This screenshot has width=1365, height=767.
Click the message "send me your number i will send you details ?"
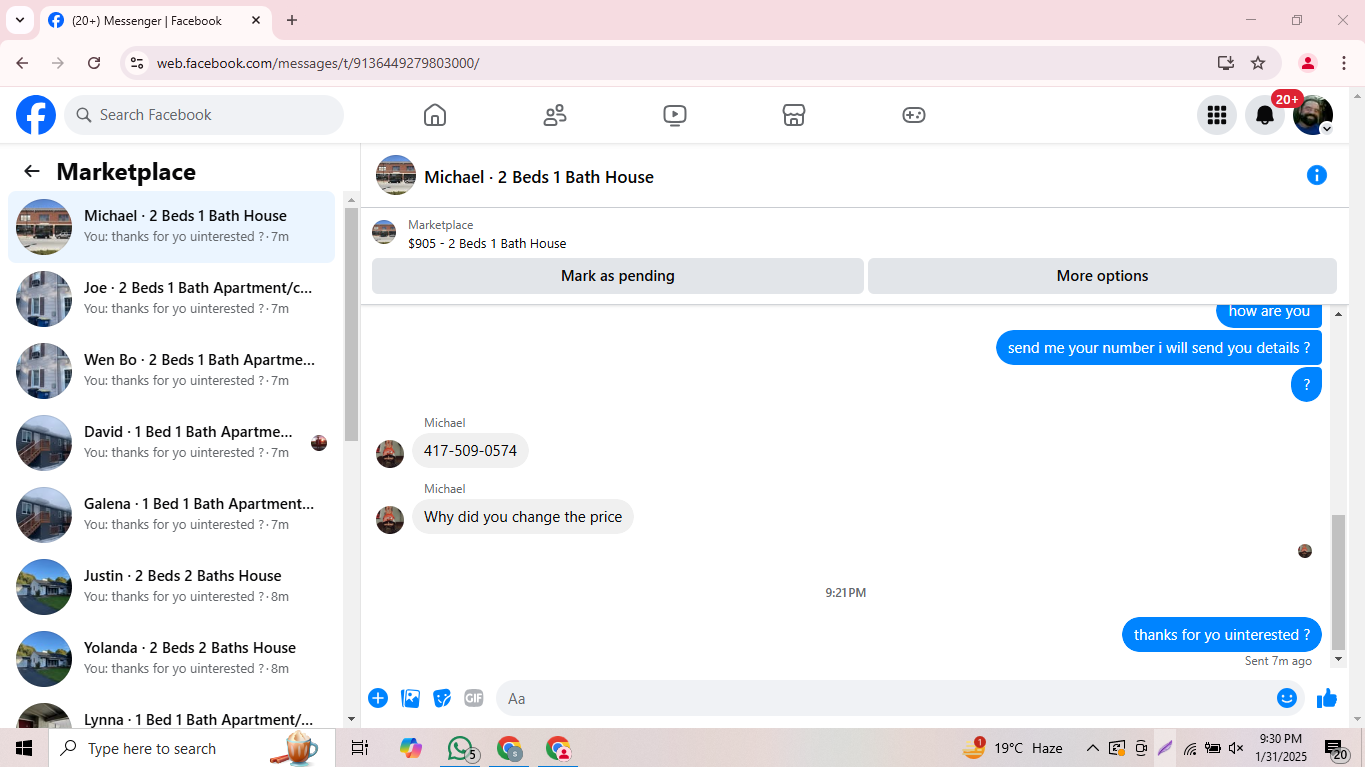[x=1159, y=348]
